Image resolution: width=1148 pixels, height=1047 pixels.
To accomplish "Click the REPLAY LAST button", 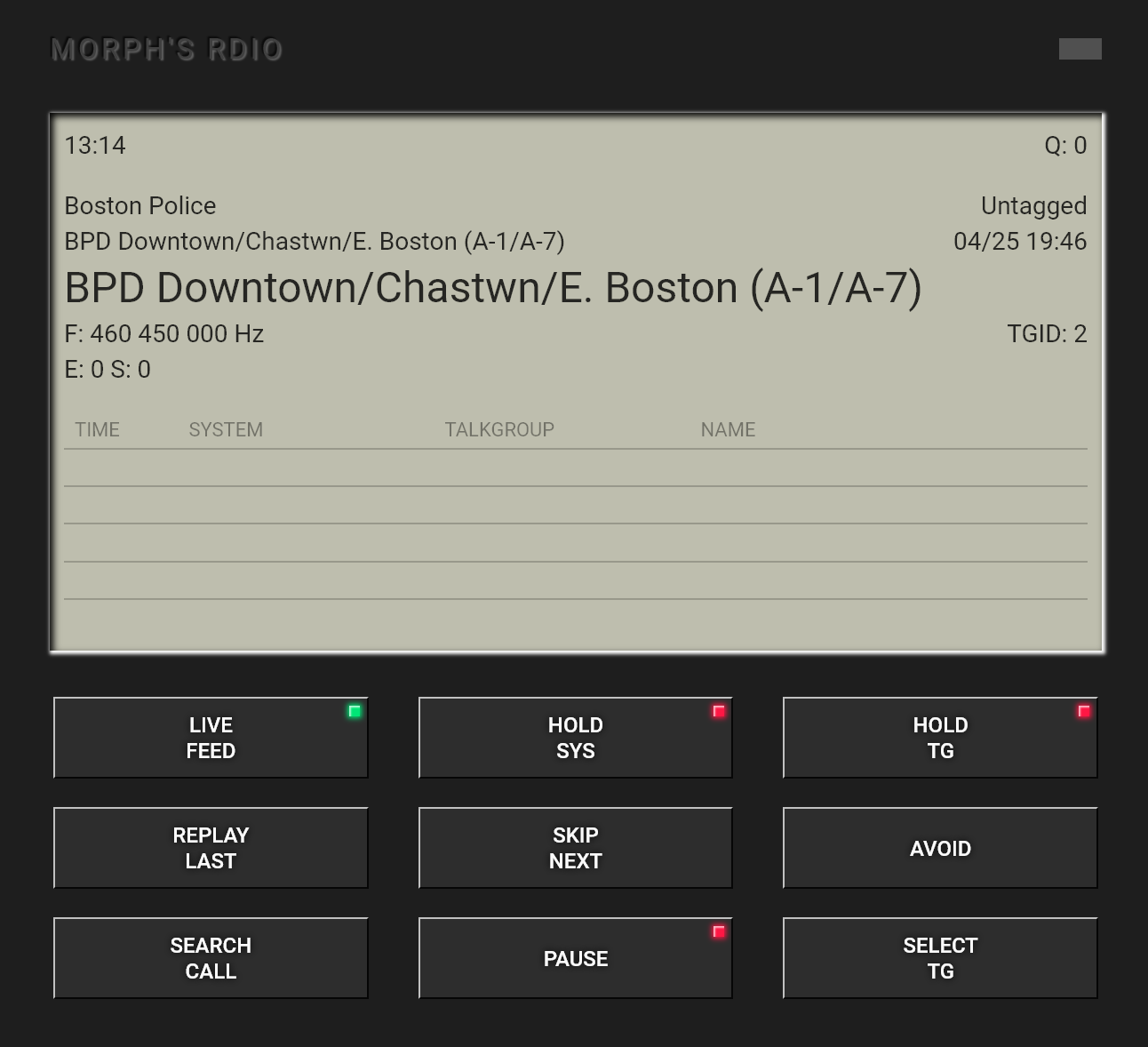I will pyautogui.click(x=211, y=848).
